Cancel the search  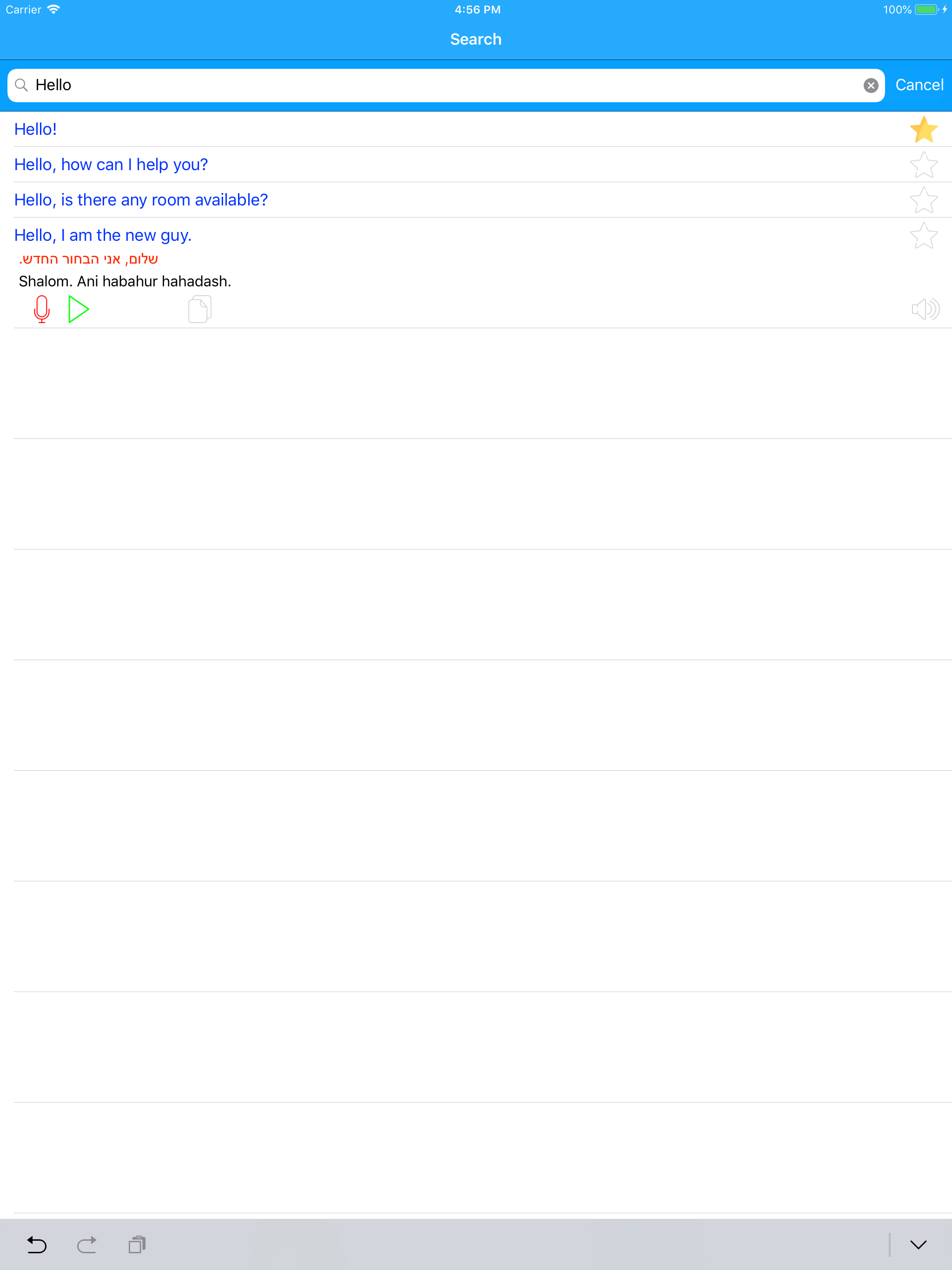click(x=919, y=85)
